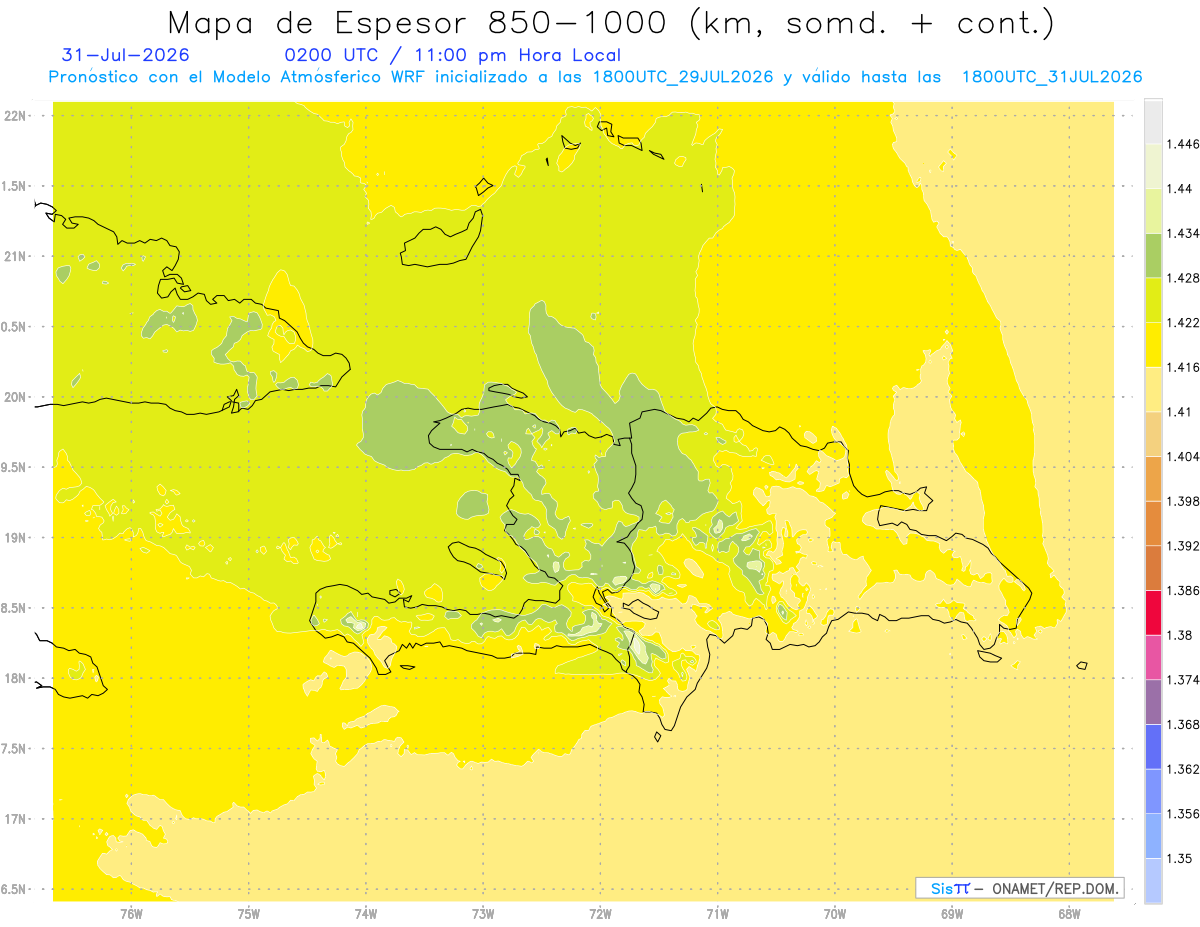Click the legend value '1.38'

(x=1179, y=635)
